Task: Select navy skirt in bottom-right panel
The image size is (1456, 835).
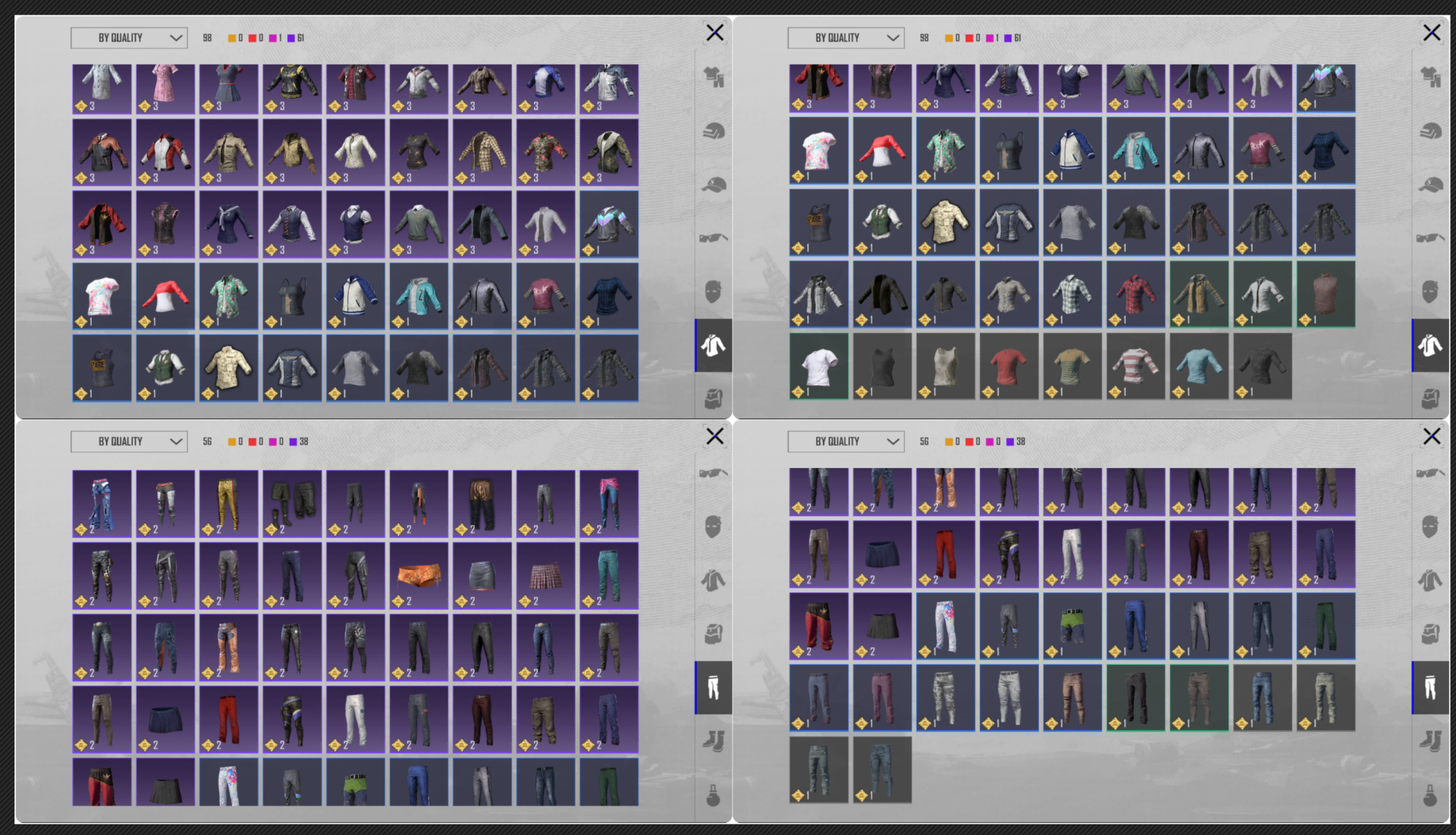Action: tap(882, 554)
